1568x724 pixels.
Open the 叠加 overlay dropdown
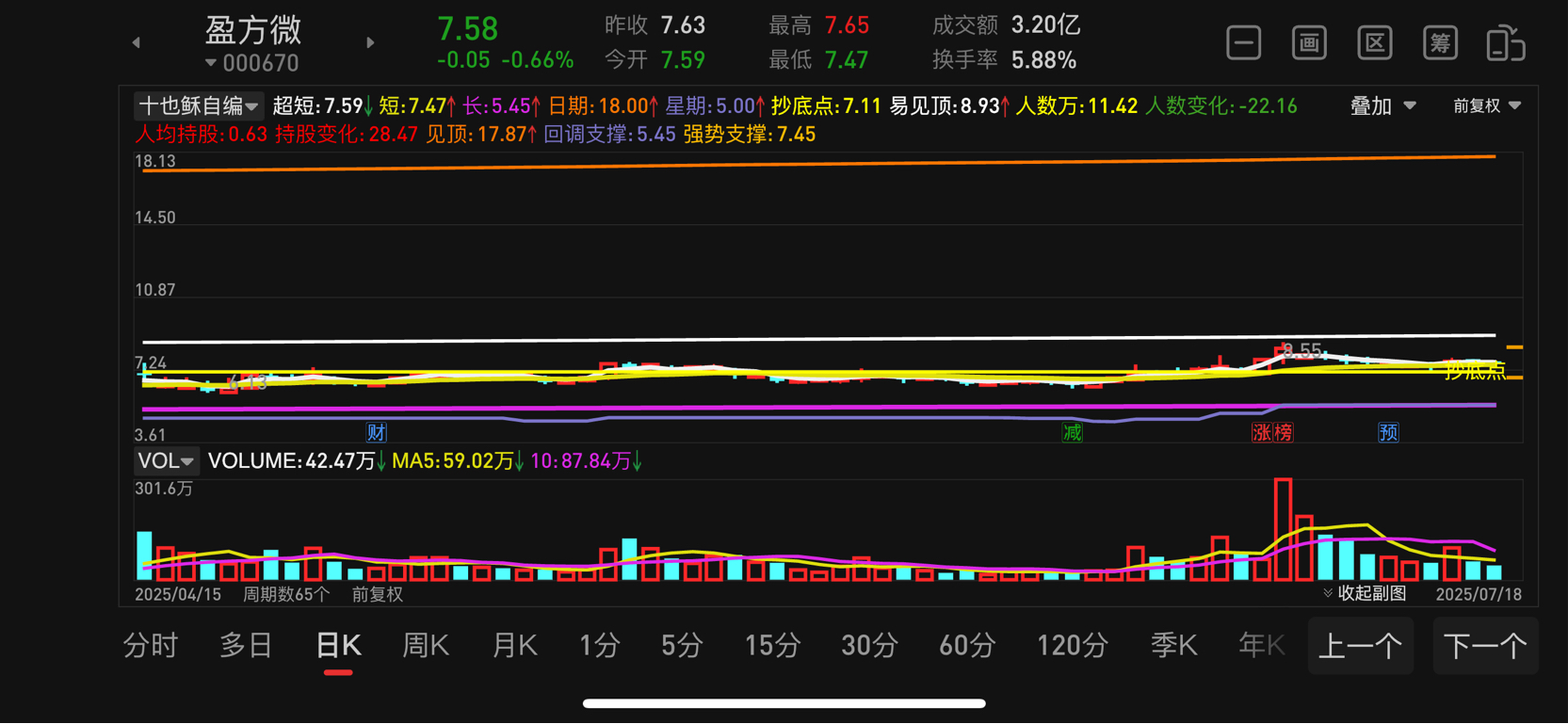tap(1383, 105)
